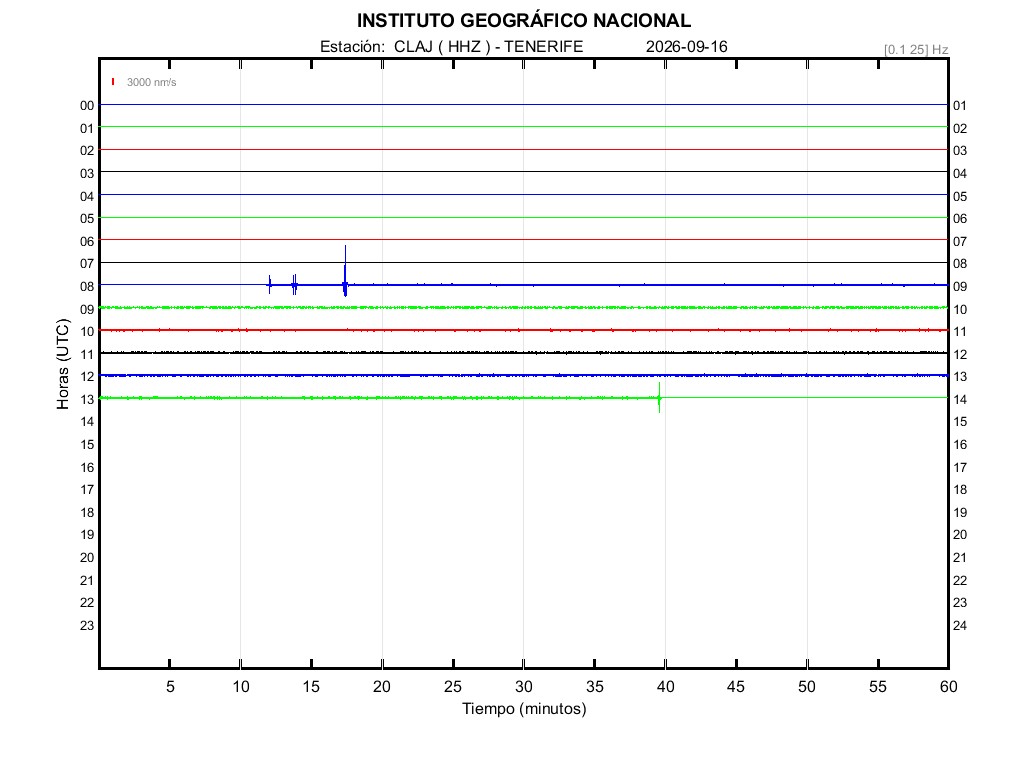Click the green spike near minute 40 in hour 13

(x=659, y=398)
